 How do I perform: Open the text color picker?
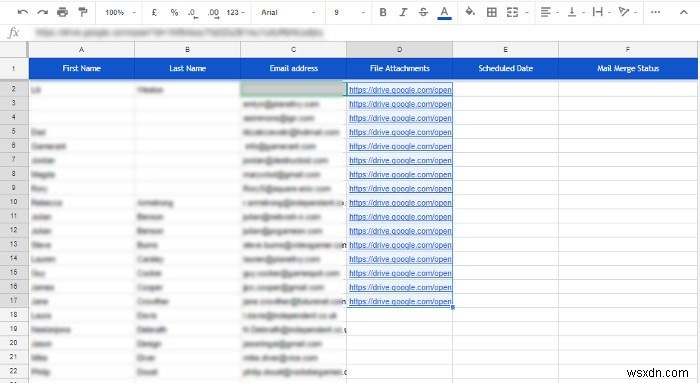444,12
